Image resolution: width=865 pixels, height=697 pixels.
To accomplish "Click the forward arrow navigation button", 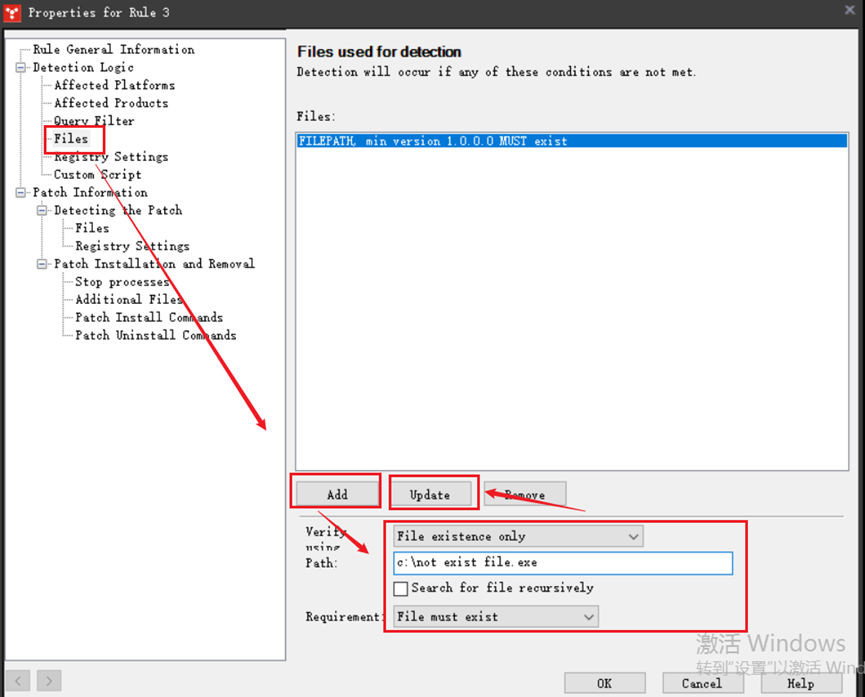I will click(49, 681).
